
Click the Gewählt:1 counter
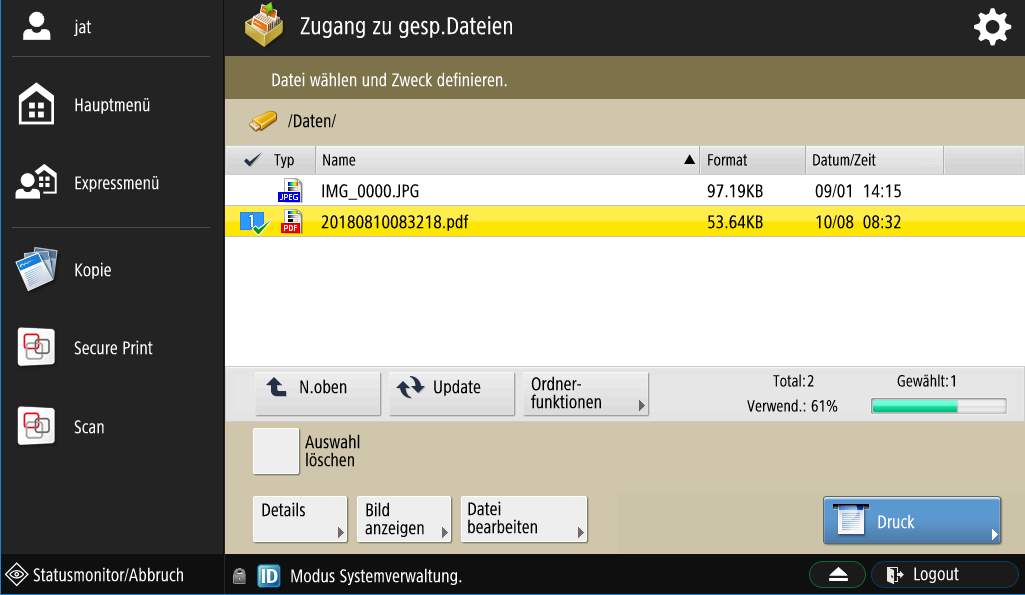coord(926,381)
